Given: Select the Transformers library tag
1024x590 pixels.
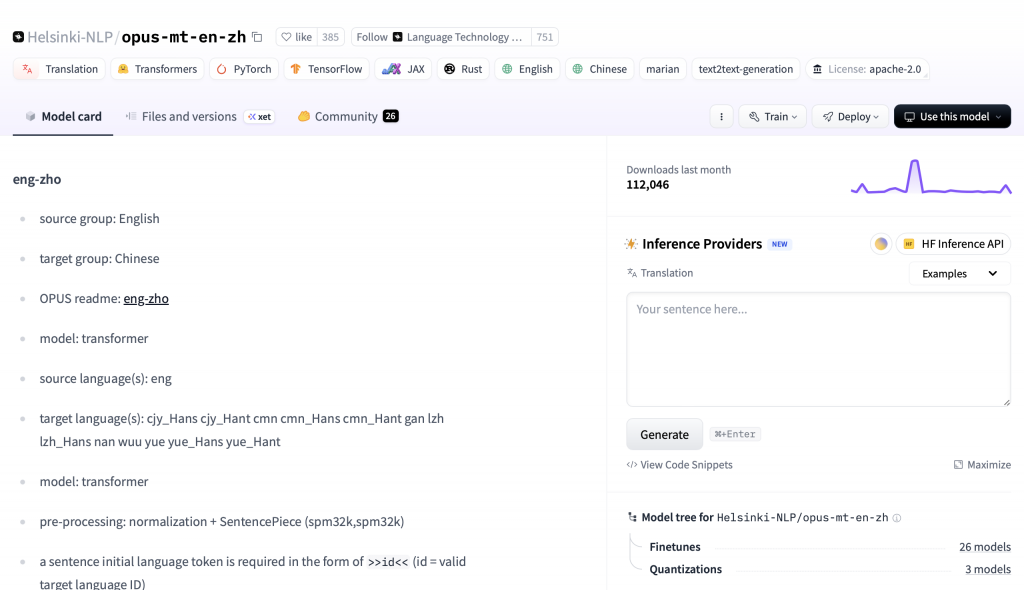Looking at the screenshot, I should (x=157, y=69).
